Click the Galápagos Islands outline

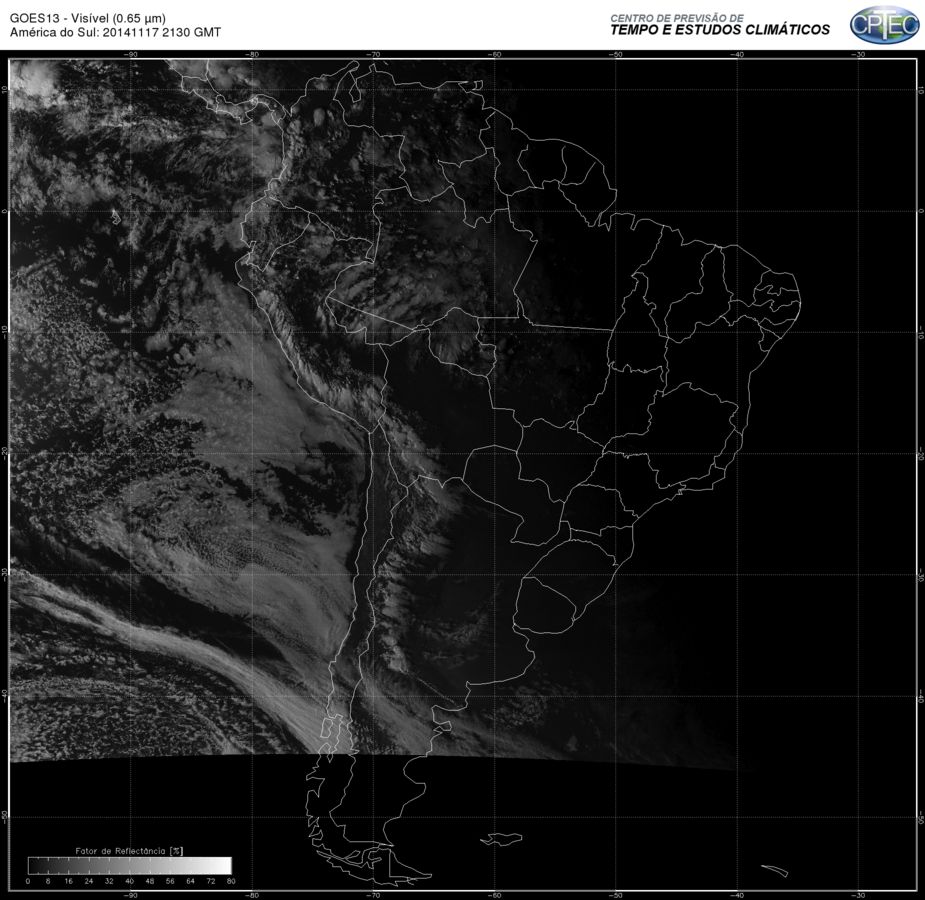(116, 217)
